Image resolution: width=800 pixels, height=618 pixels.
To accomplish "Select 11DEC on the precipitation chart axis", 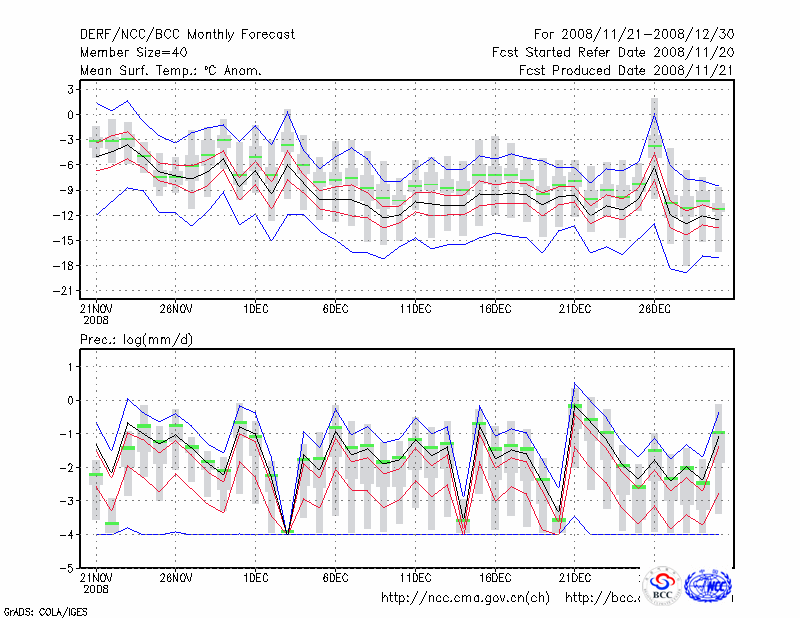I will [415, 578].
